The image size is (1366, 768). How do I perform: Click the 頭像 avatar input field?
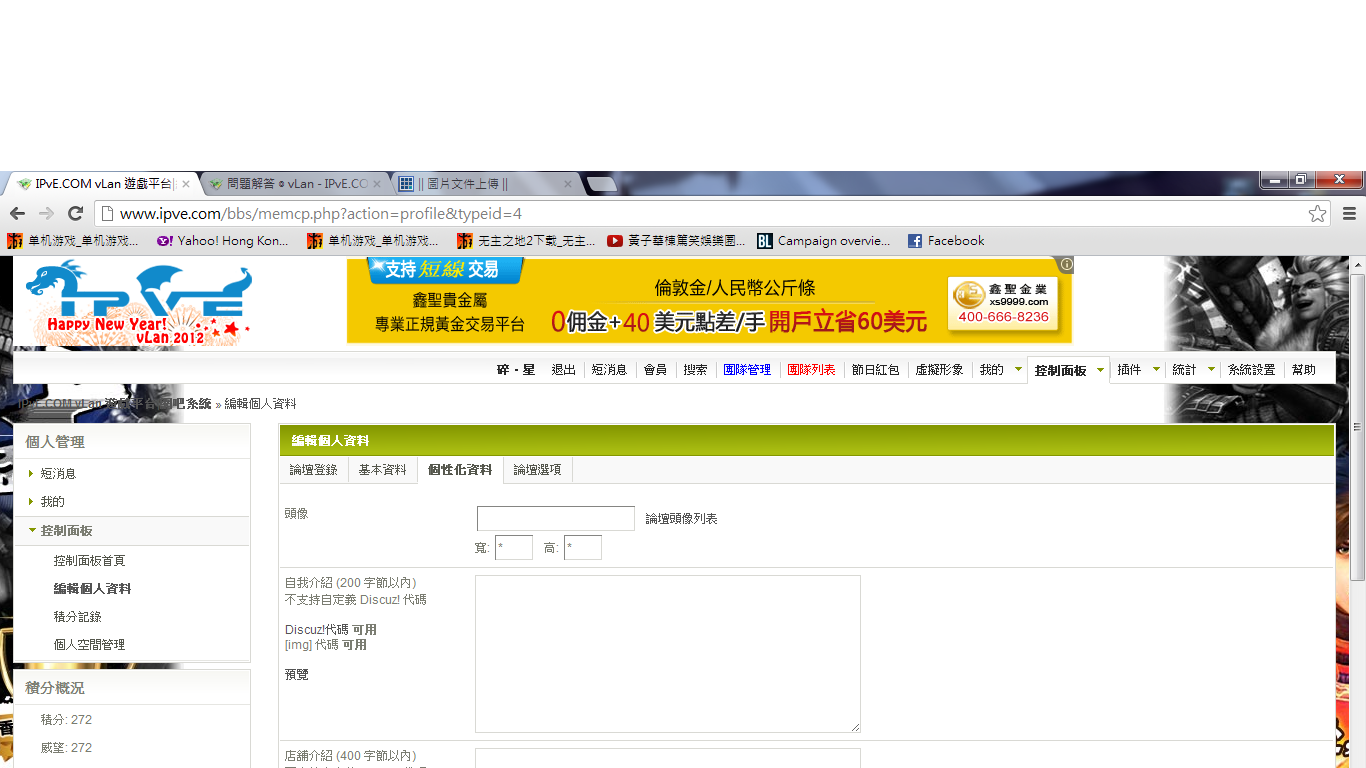pyautogui.click(x=555, y=518)
